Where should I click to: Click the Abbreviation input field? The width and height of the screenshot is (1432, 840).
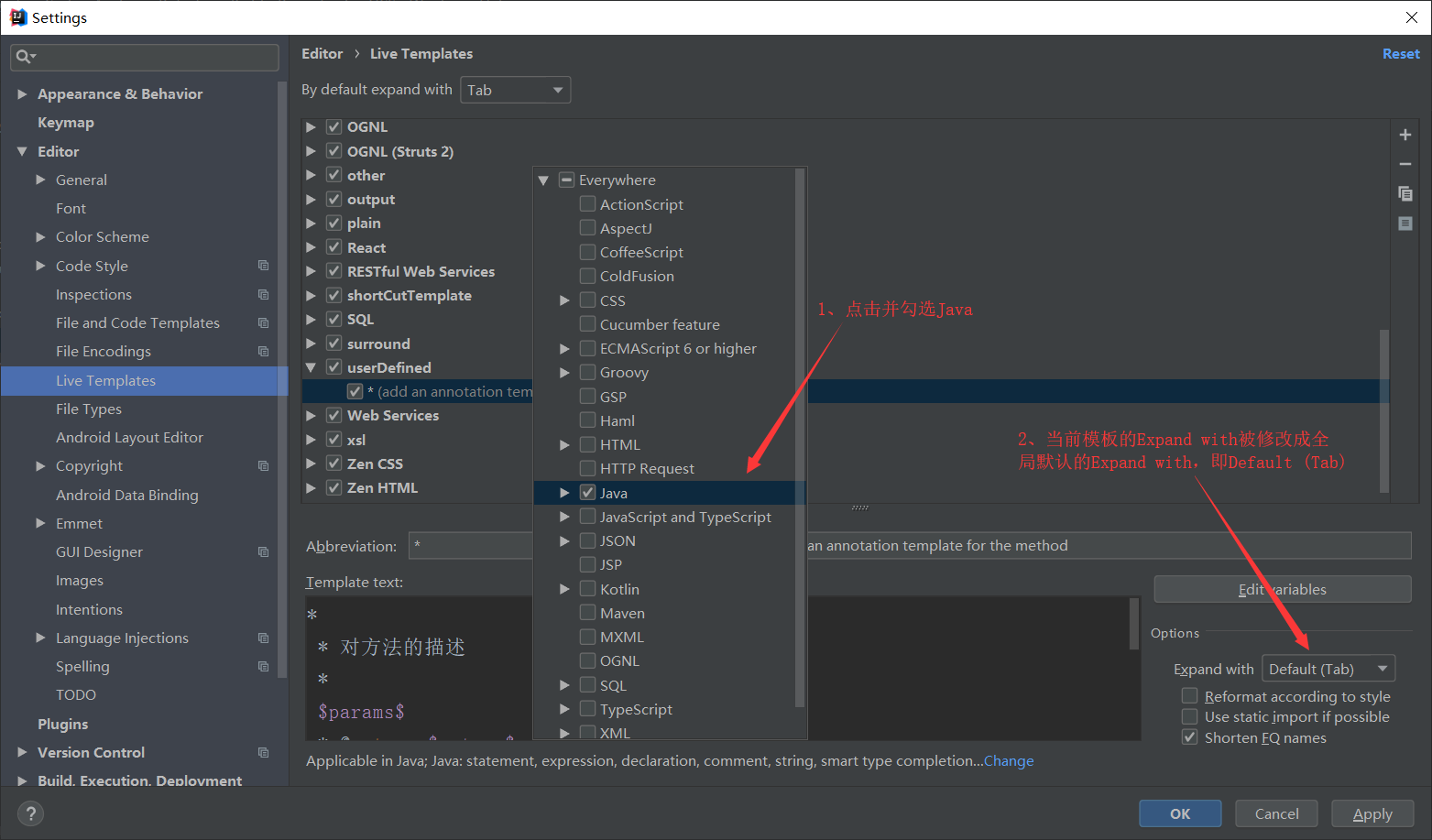click(470, 545)
